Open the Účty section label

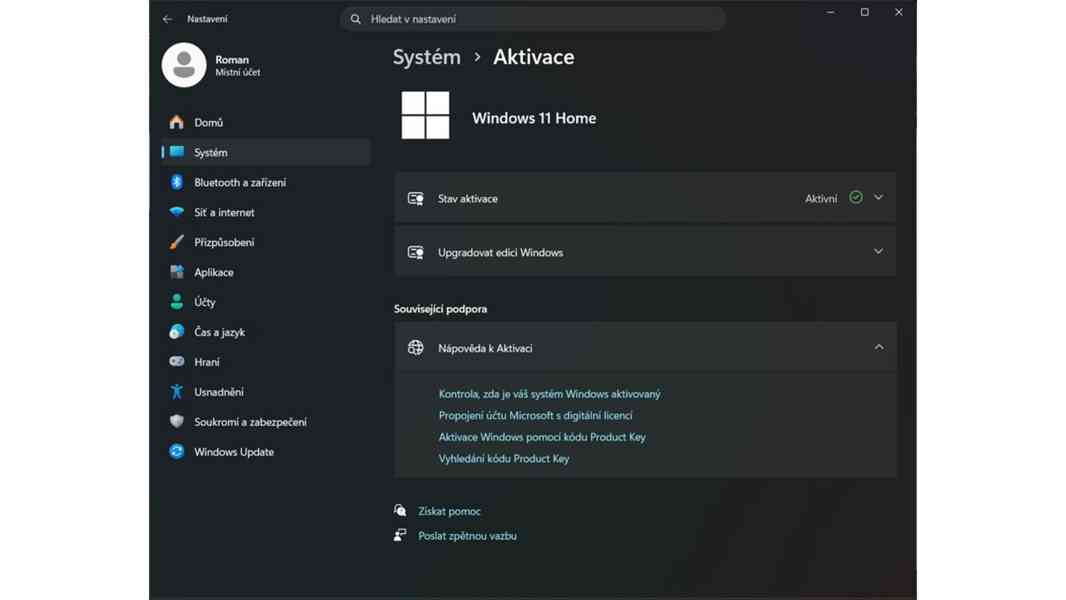point(205,302)
